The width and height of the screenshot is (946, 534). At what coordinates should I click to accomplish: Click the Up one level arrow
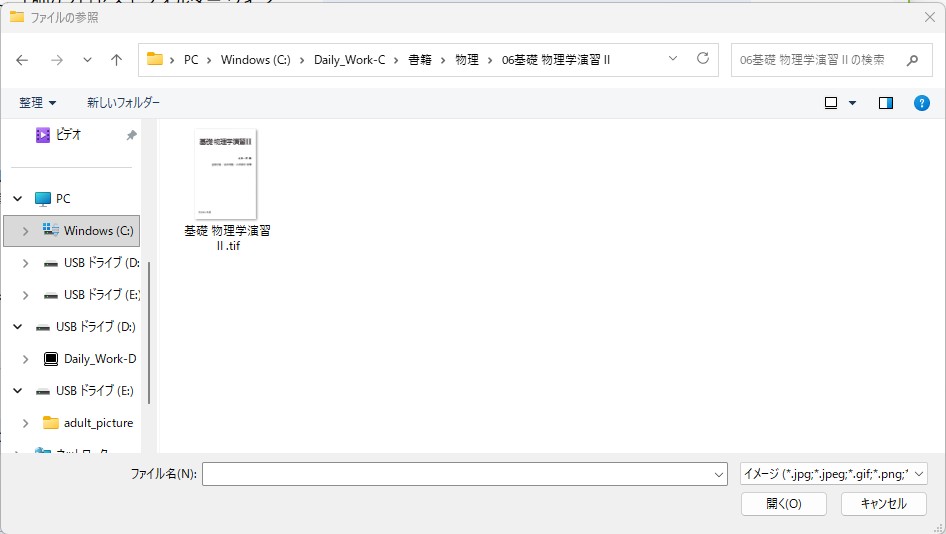(116, 60)
